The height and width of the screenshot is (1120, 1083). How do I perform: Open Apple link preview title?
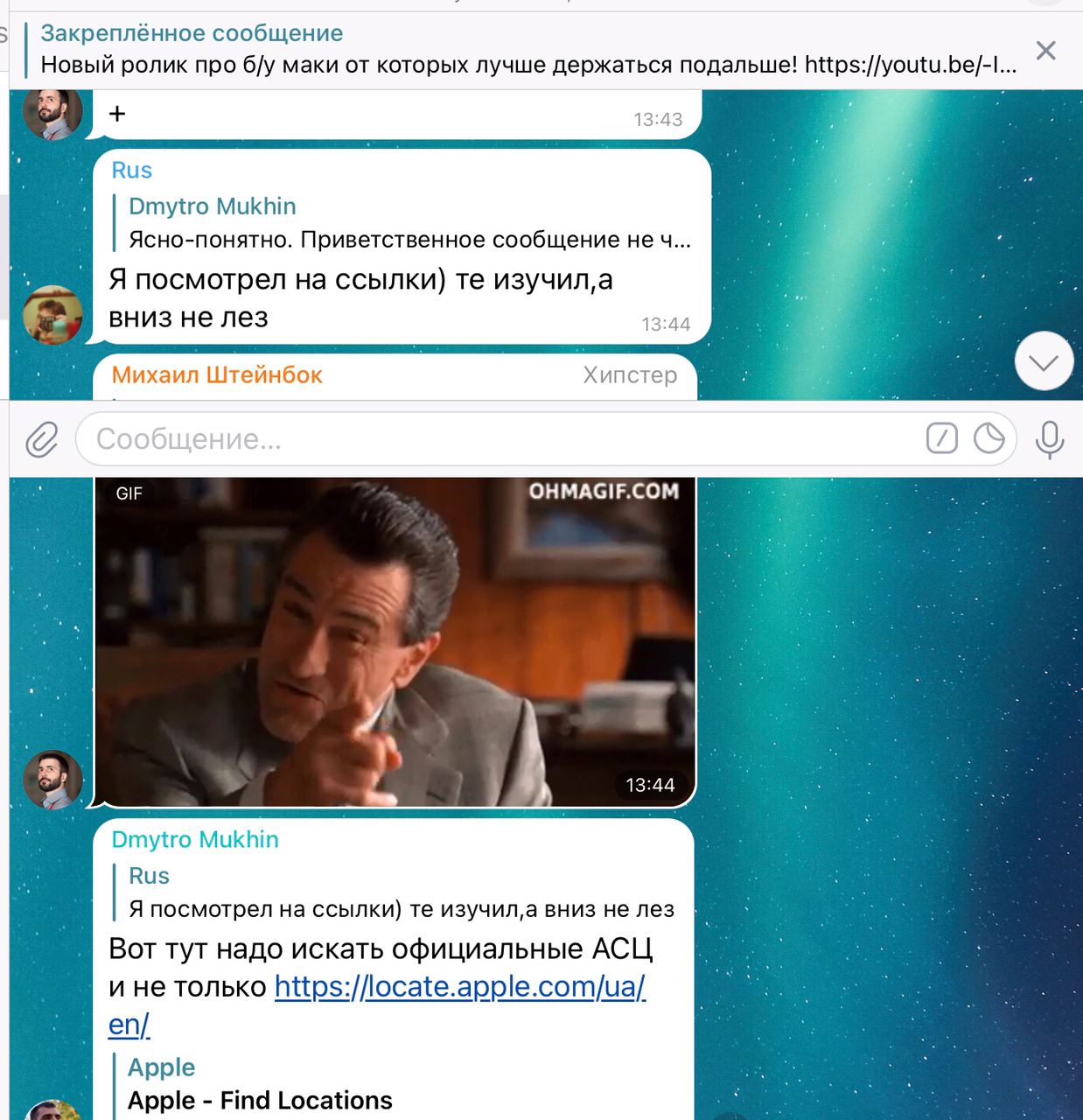point(161,1067)
